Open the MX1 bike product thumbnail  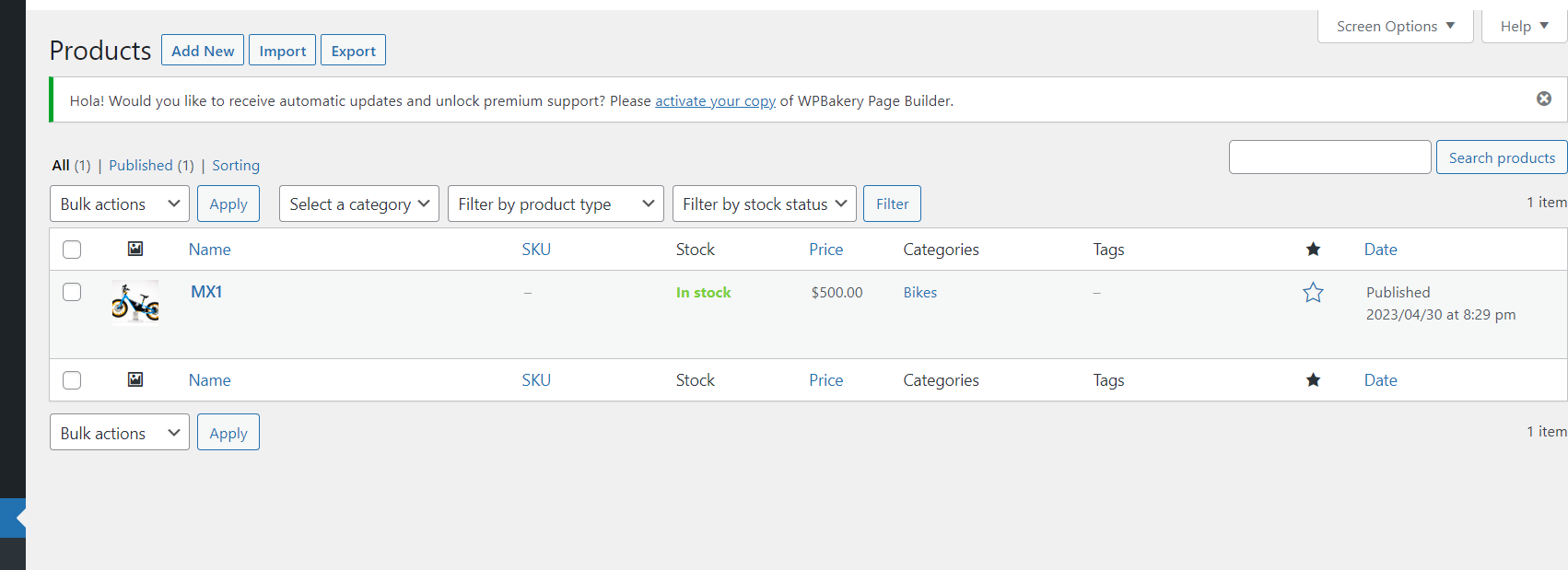pyautogui.click(x=135, y=302)
